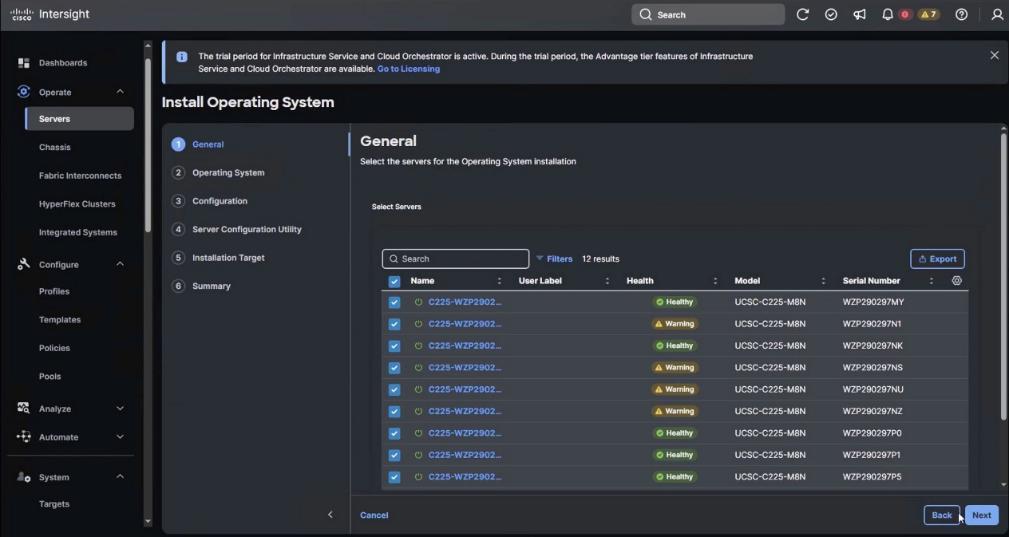This screenshot has width=1009, height=537.
Task: Toggle the select-all servers header checkbox
Action: [394, 281]
